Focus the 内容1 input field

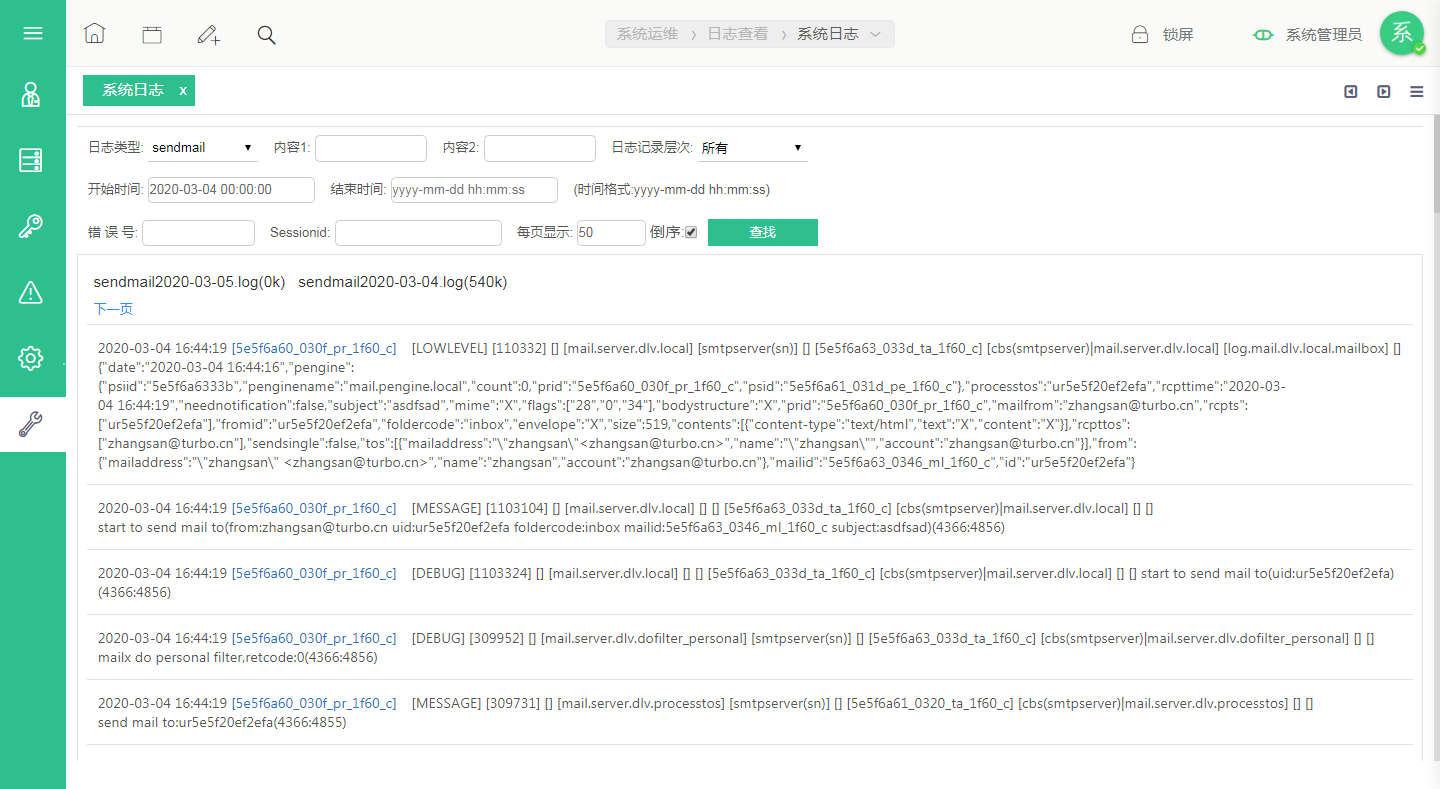tap(371, 148)
